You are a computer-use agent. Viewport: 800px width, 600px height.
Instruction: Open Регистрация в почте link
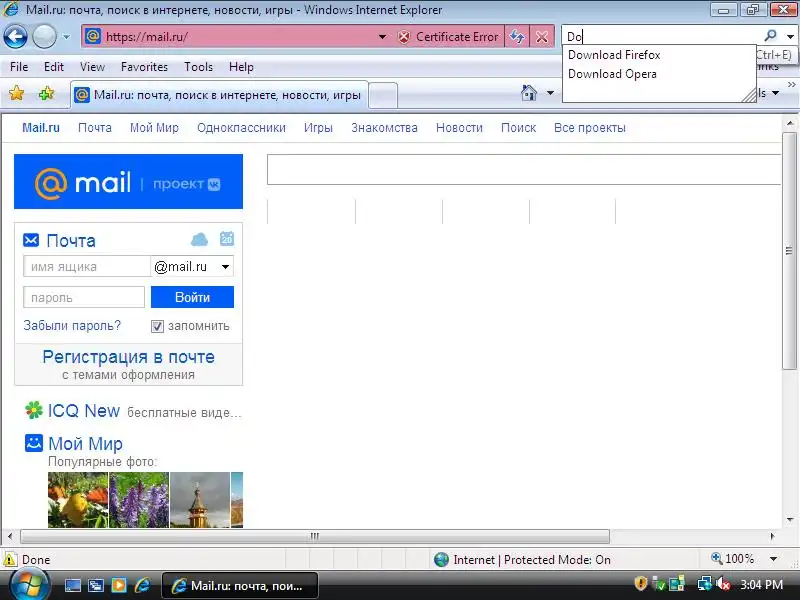point(129,357)
